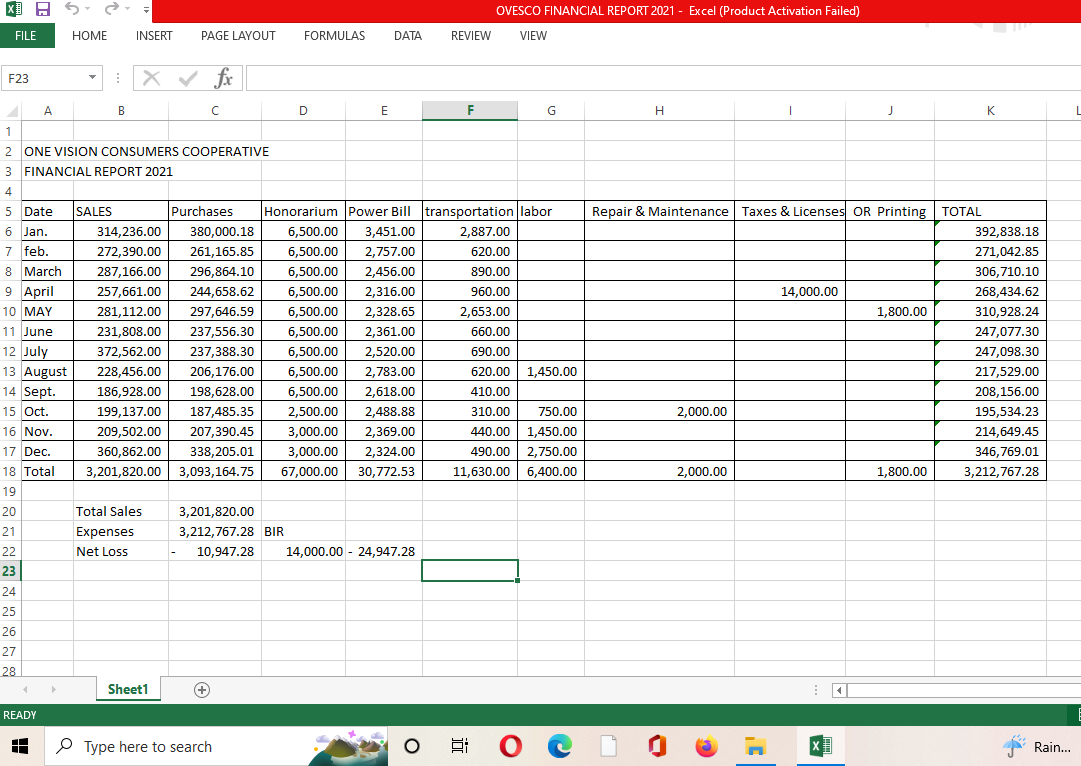This screenshot has width=1081, height=766.
Task: Switch to the DATA tab
Action: [407, 36]
